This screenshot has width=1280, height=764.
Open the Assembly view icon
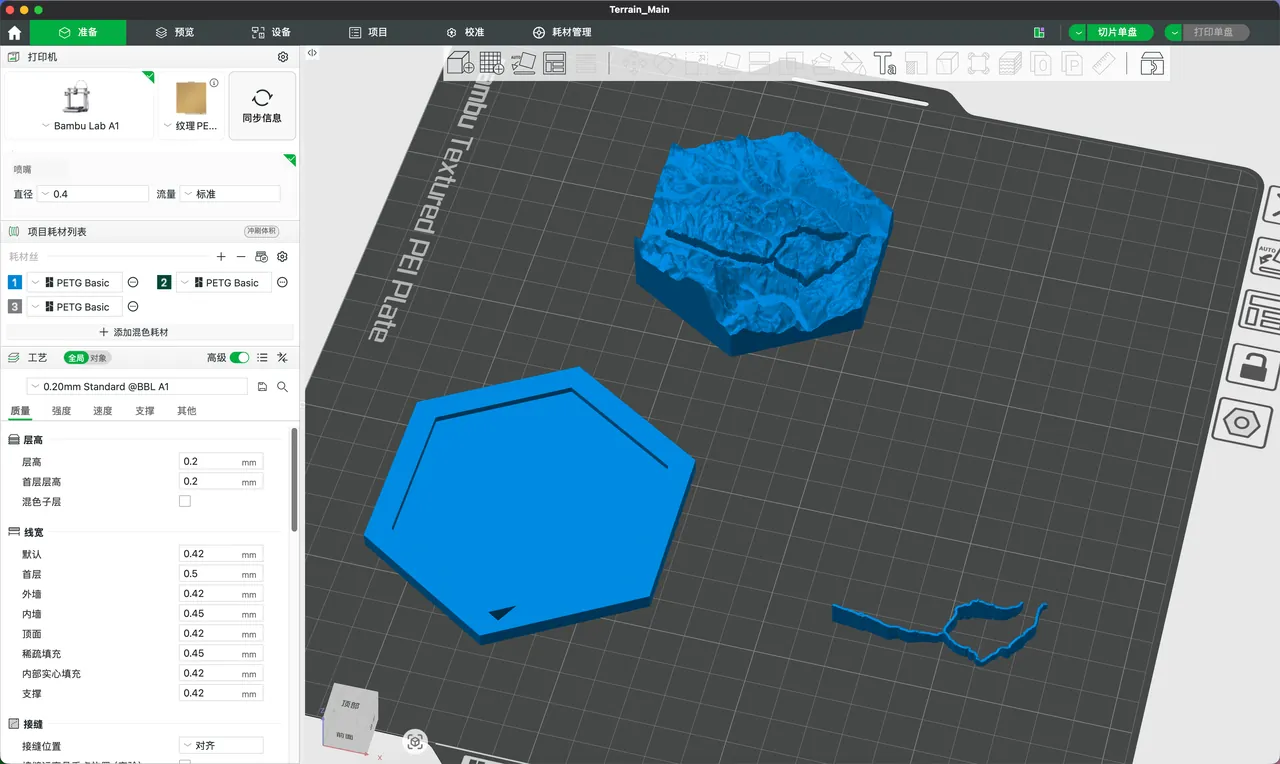(1153, 64)
